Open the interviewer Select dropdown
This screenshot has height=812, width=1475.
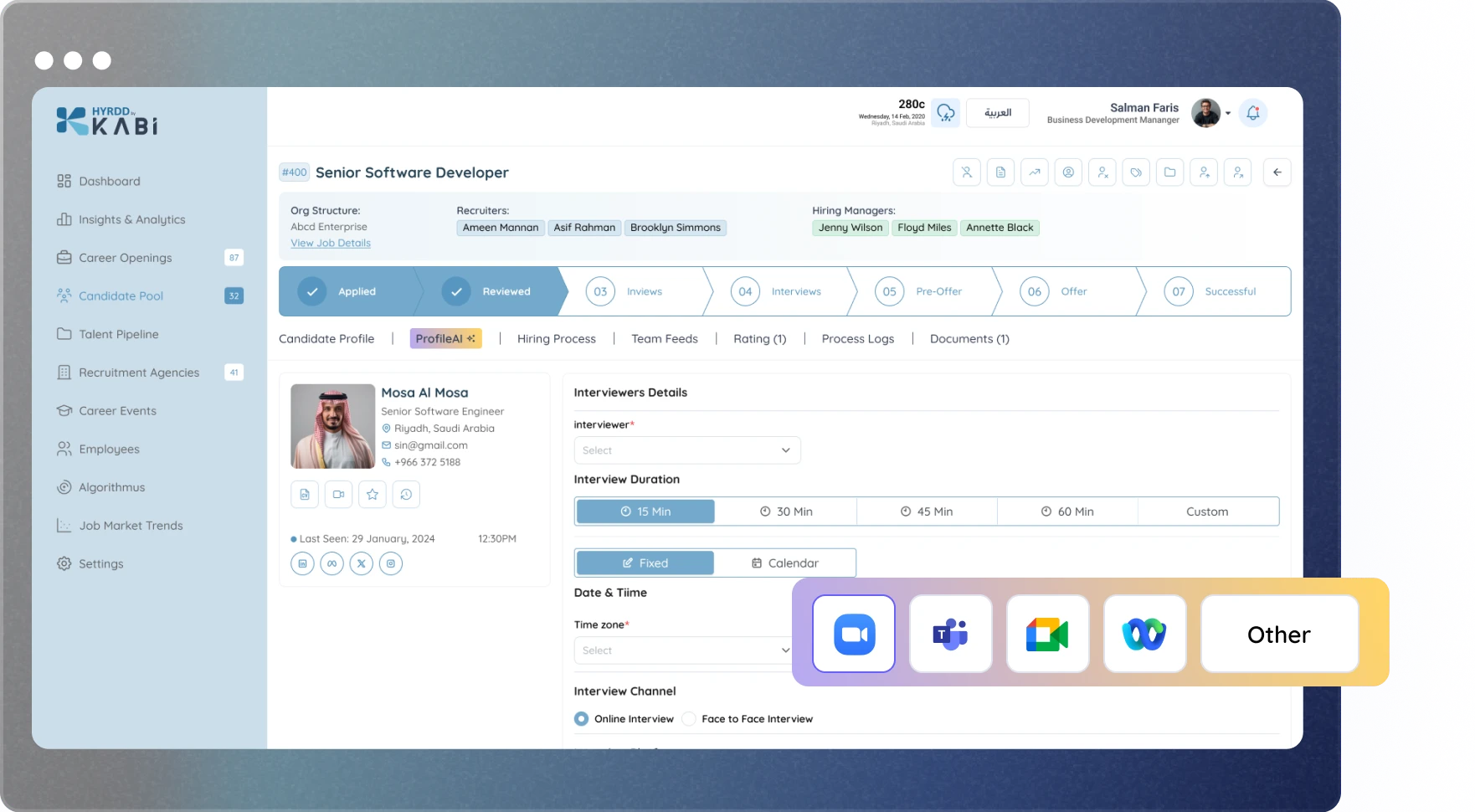pos(686,450)
